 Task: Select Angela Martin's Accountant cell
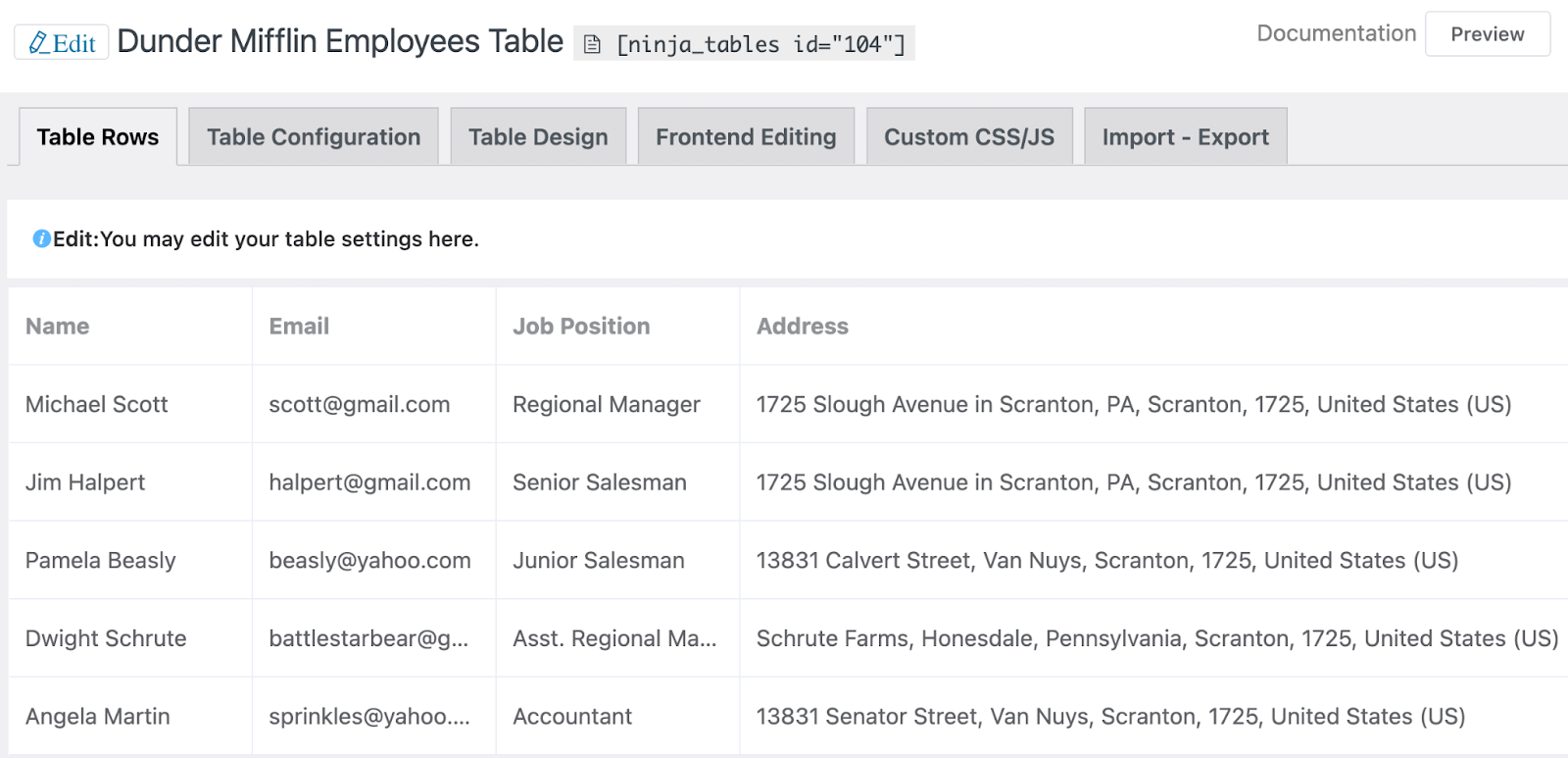(x=572, y=717)
